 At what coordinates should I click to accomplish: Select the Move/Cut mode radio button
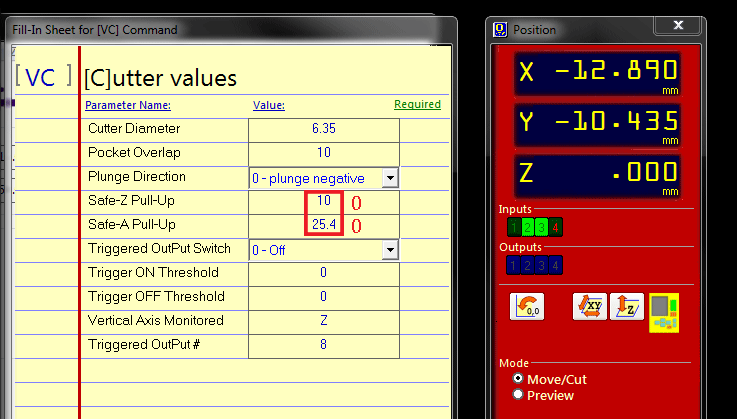[x=518, y=379]
